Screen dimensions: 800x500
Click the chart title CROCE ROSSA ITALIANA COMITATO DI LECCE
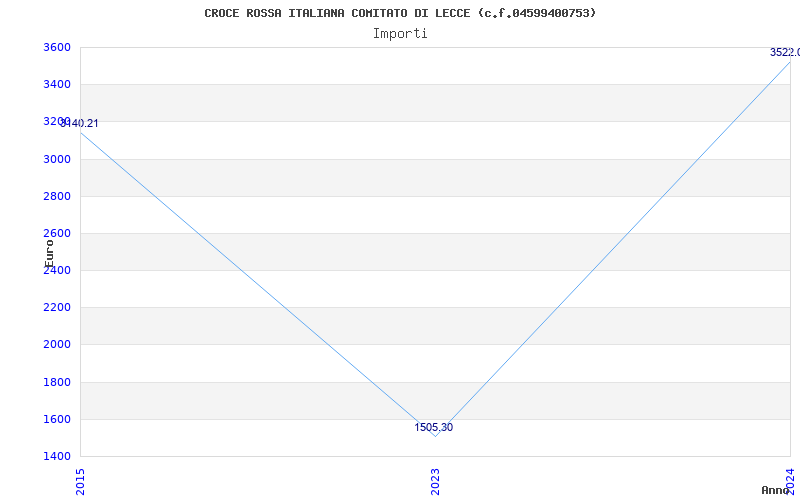point(400,13)
